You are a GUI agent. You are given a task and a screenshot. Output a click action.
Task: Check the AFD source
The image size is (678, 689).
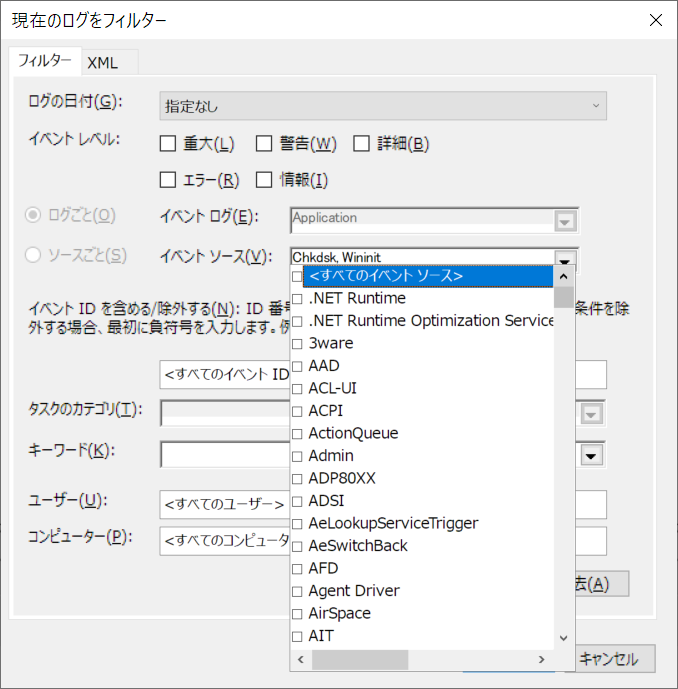pyautogui.click(x=297, y=569)
